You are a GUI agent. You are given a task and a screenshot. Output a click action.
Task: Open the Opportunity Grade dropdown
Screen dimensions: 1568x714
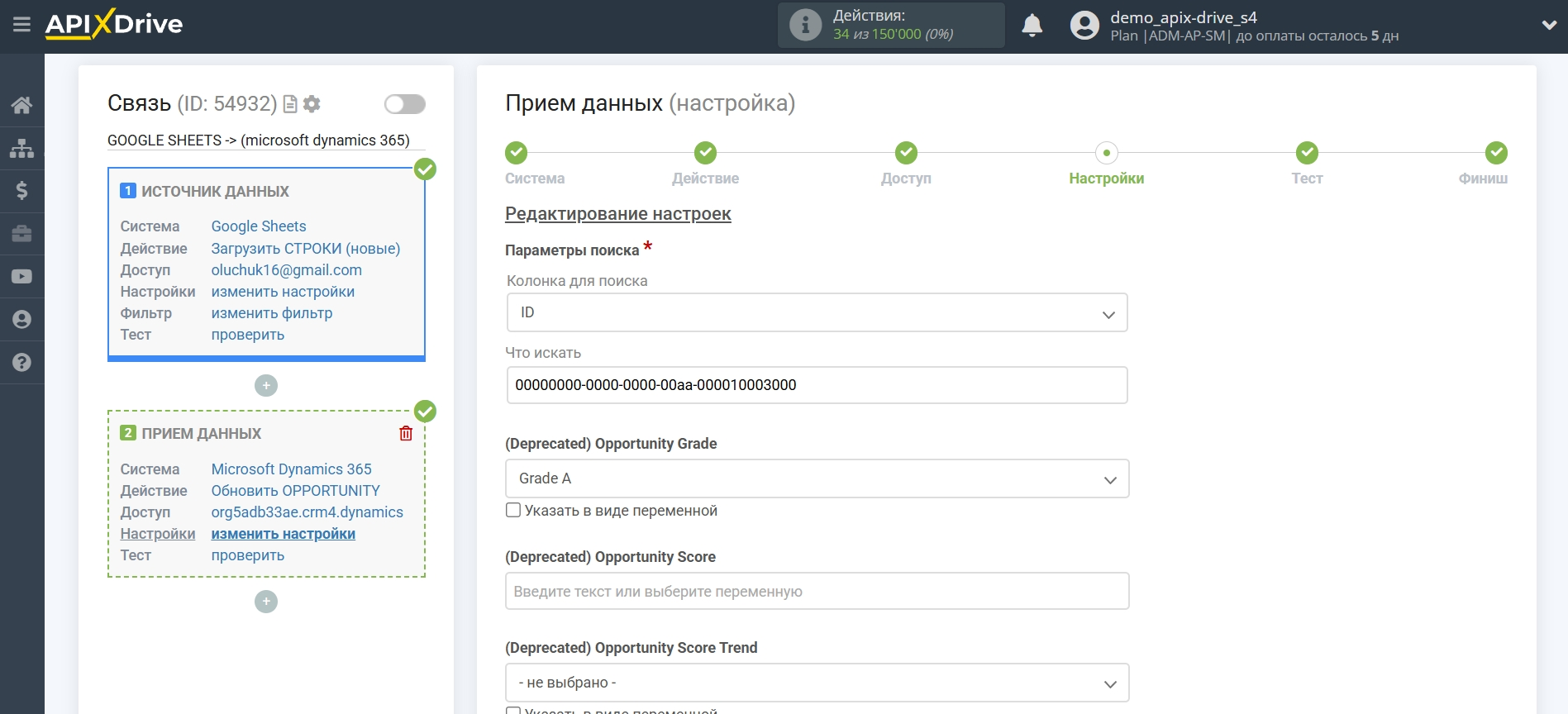[x=817, y=479]
